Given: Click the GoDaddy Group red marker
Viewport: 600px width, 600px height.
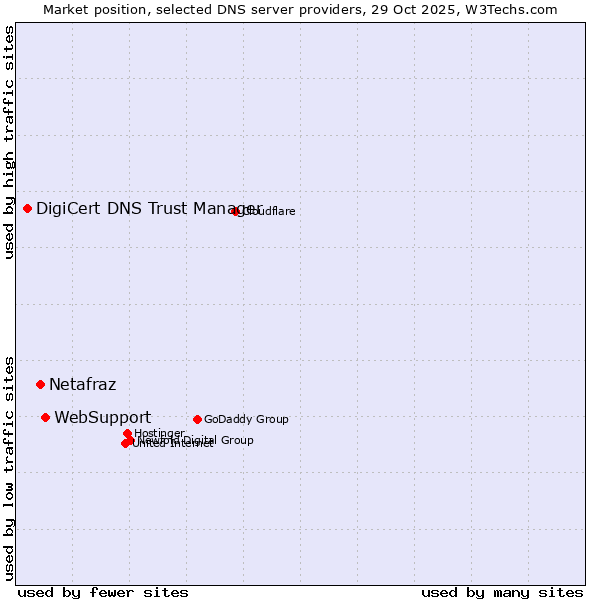Looking at the screenshot, I should [198, 419].
